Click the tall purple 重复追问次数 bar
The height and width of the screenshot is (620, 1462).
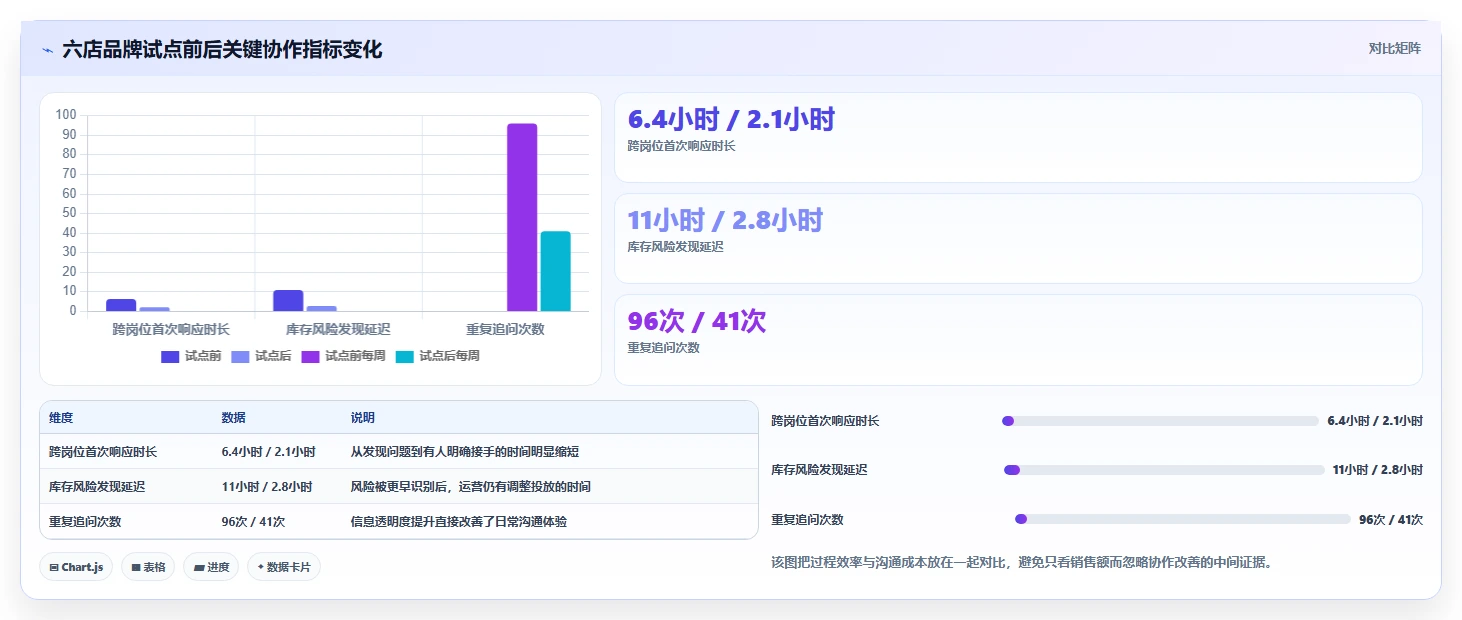(x=522, y=217)
